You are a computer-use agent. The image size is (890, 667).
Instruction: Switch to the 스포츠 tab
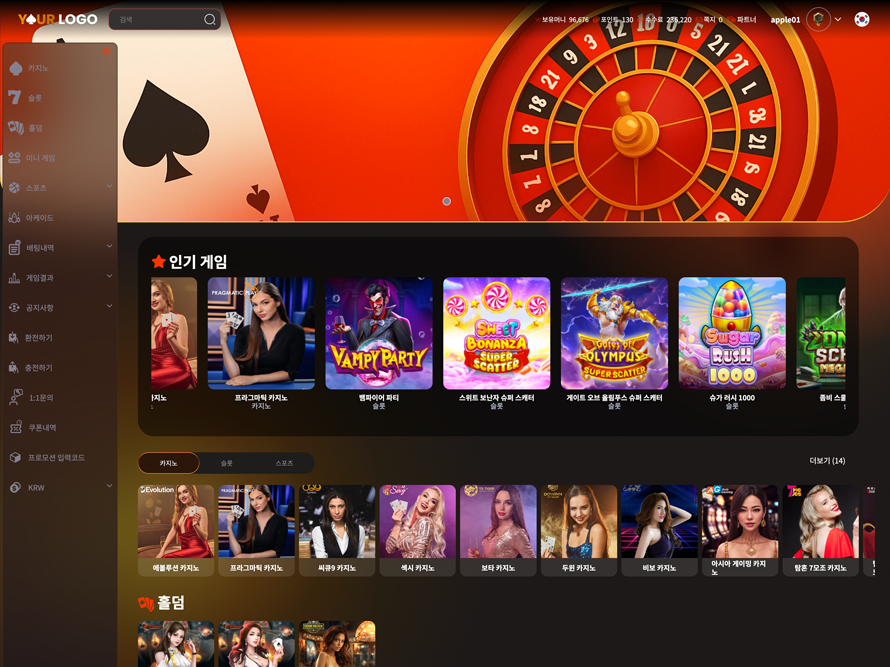[284, 463]
